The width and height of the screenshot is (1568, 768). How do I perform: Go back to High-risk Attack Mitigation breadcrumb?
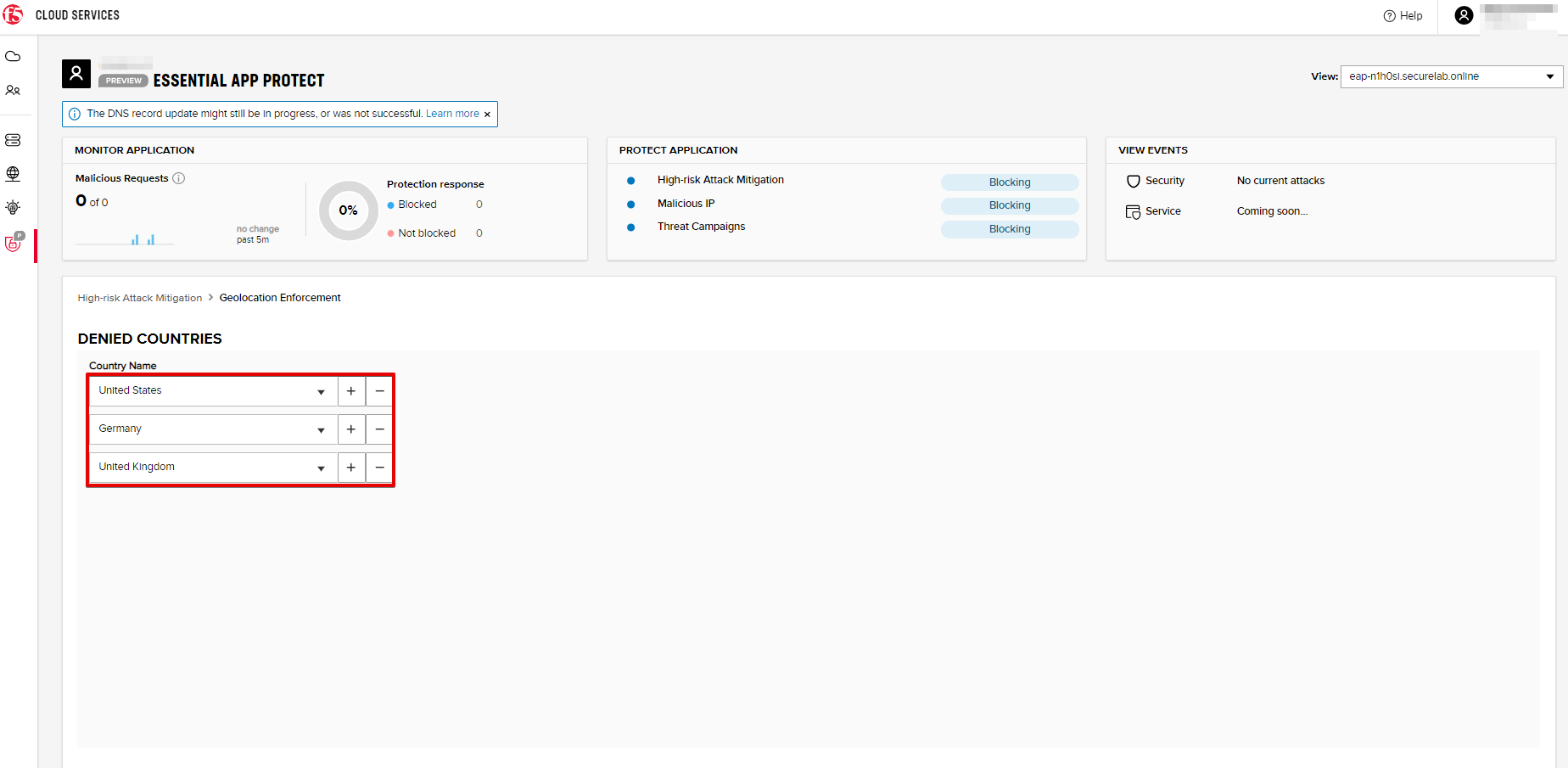pos(140,298)
